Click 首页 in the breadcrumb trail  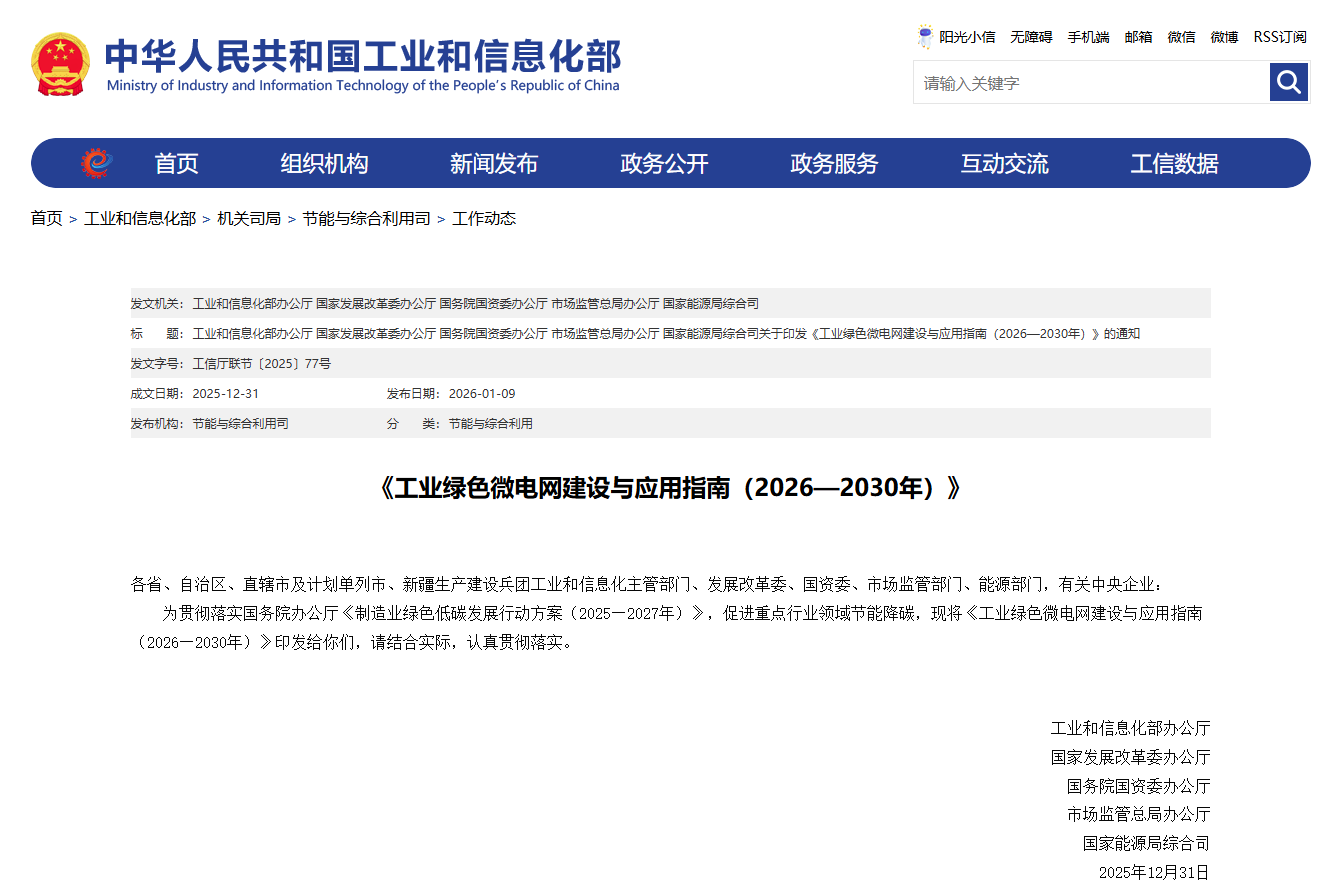tap(46, 218)
